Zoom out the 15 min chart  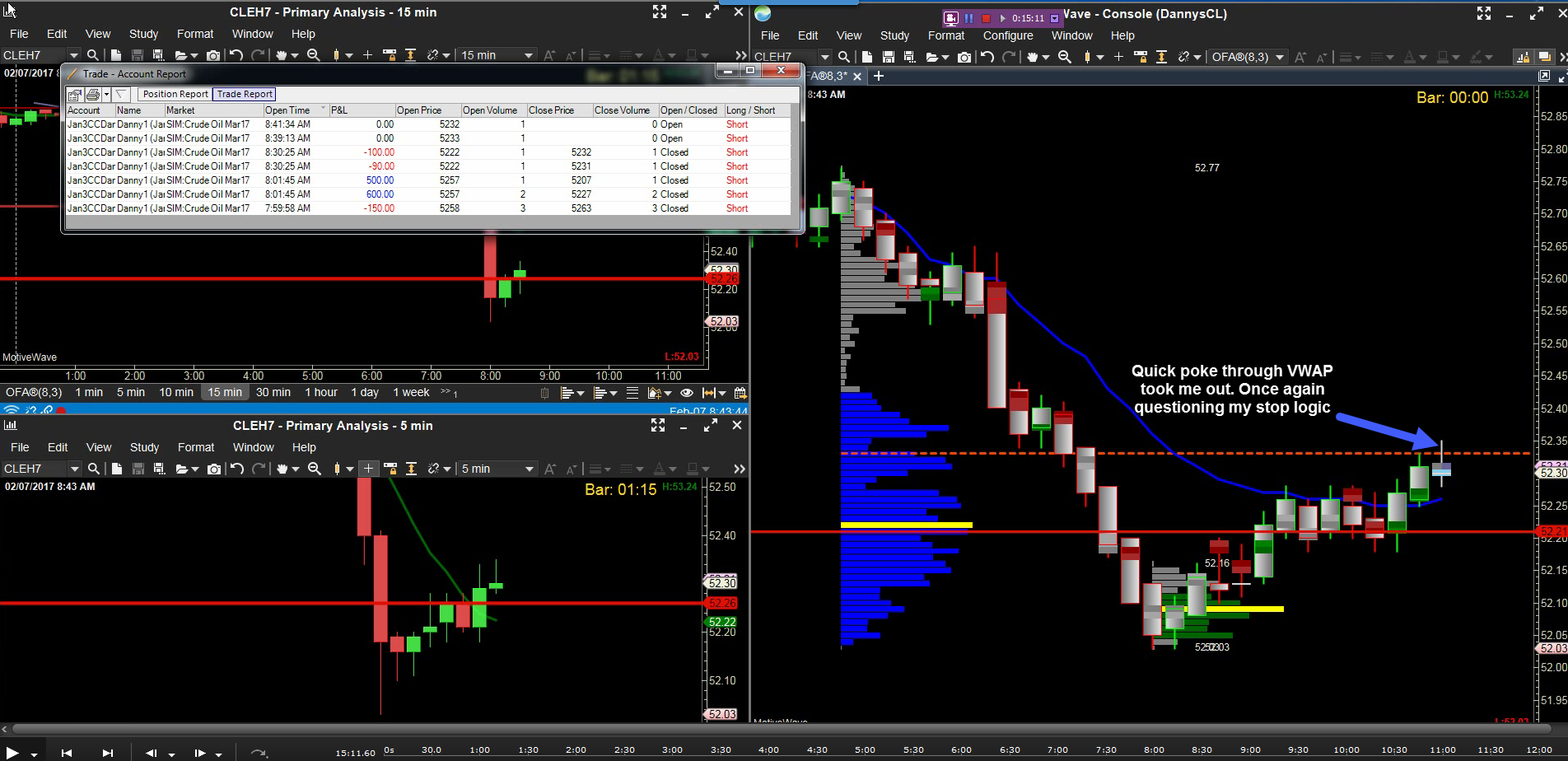coord(314,55)
